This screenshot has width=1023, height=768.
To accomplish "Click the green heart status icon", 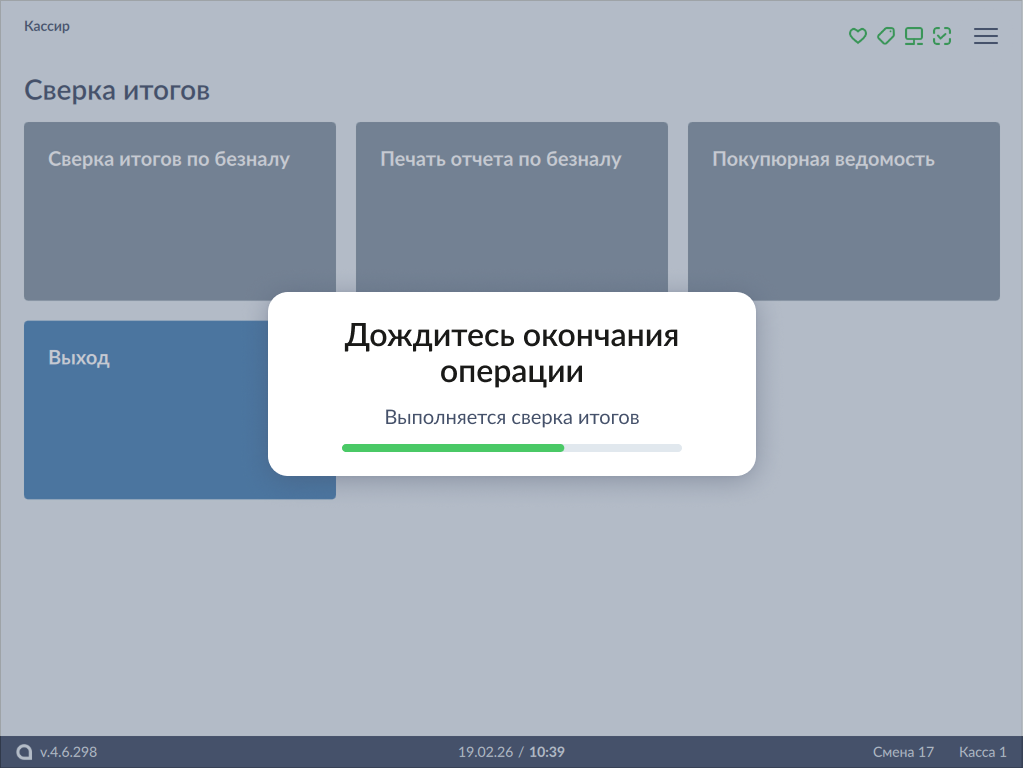I will tap(857, 37).
